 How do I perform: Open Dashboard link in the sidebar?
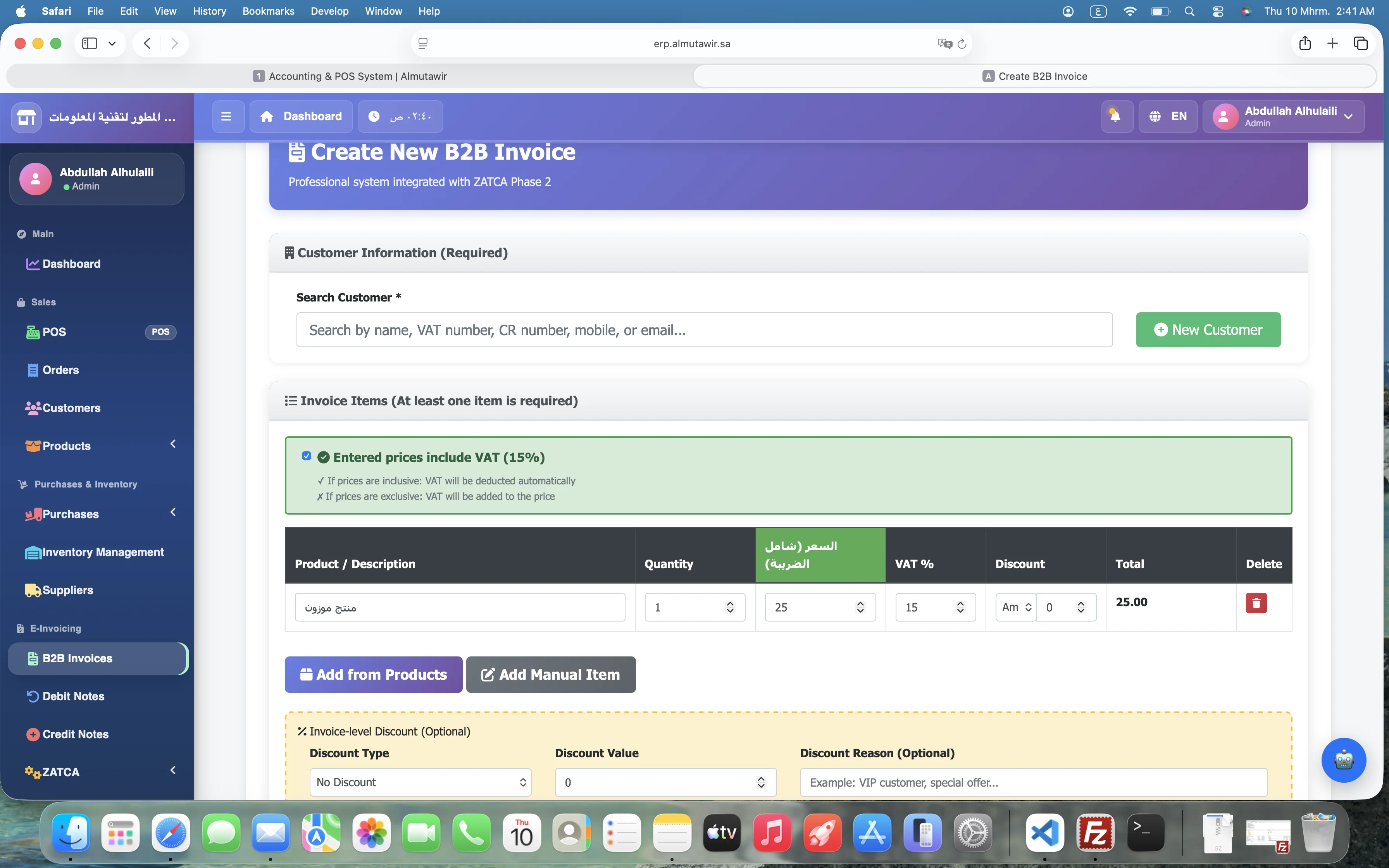98,264
